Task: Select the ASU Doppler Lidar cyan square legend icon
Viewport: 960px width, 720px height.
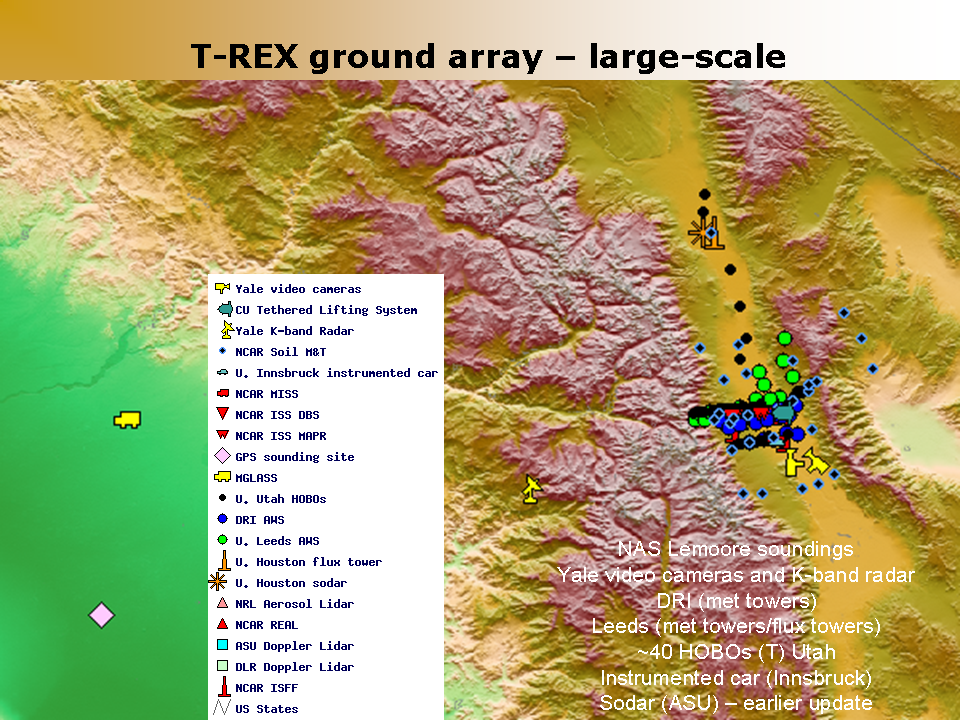Action: 223,645
